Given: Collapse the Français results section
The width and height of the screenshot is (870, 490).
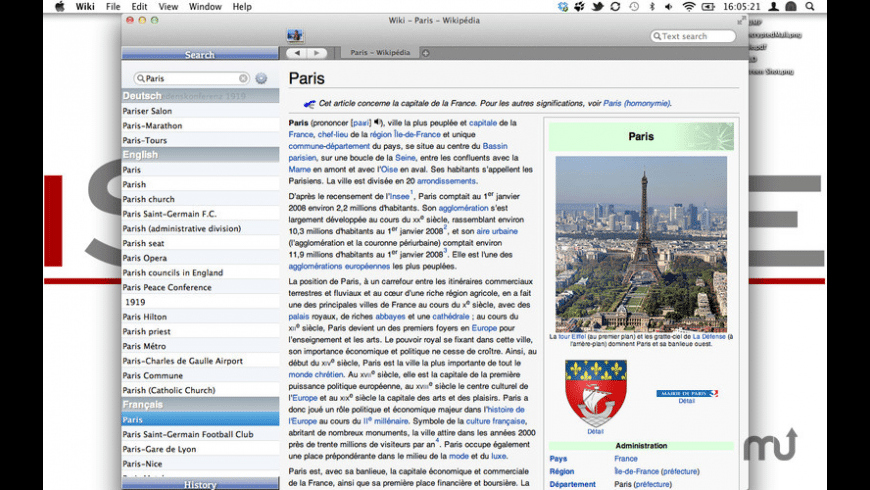Looking at the screenshot, I should pyautogui.click(x=200, y=405).
